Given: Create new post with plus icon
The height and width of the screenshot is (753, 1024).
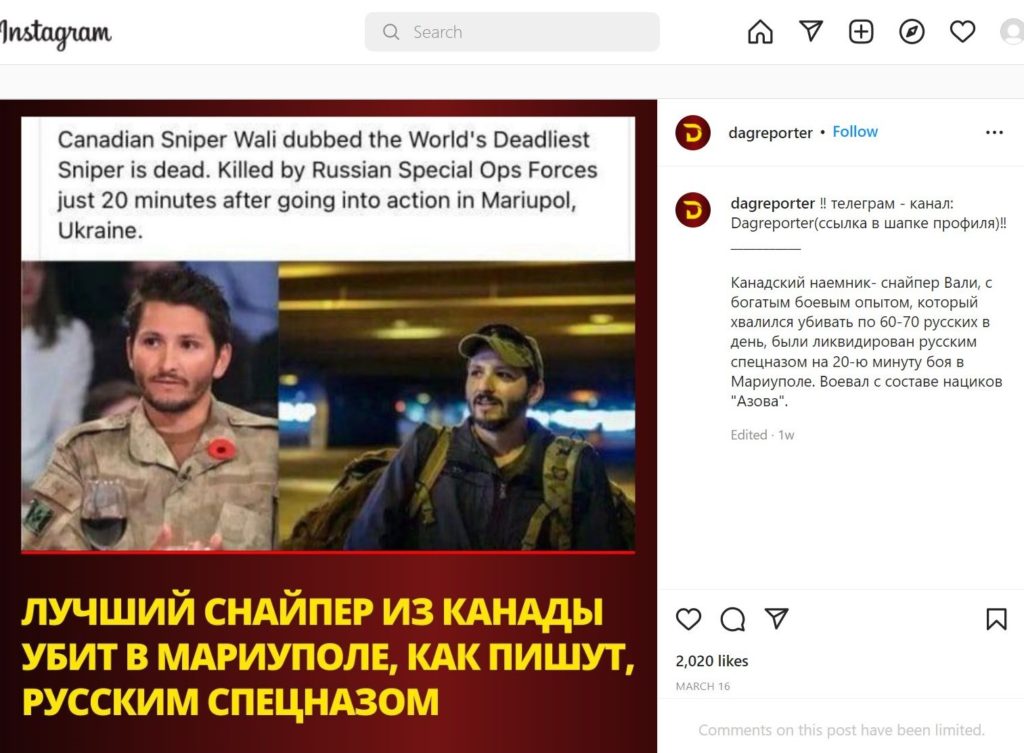Looking at the screenshot, I should click(861, 31).
